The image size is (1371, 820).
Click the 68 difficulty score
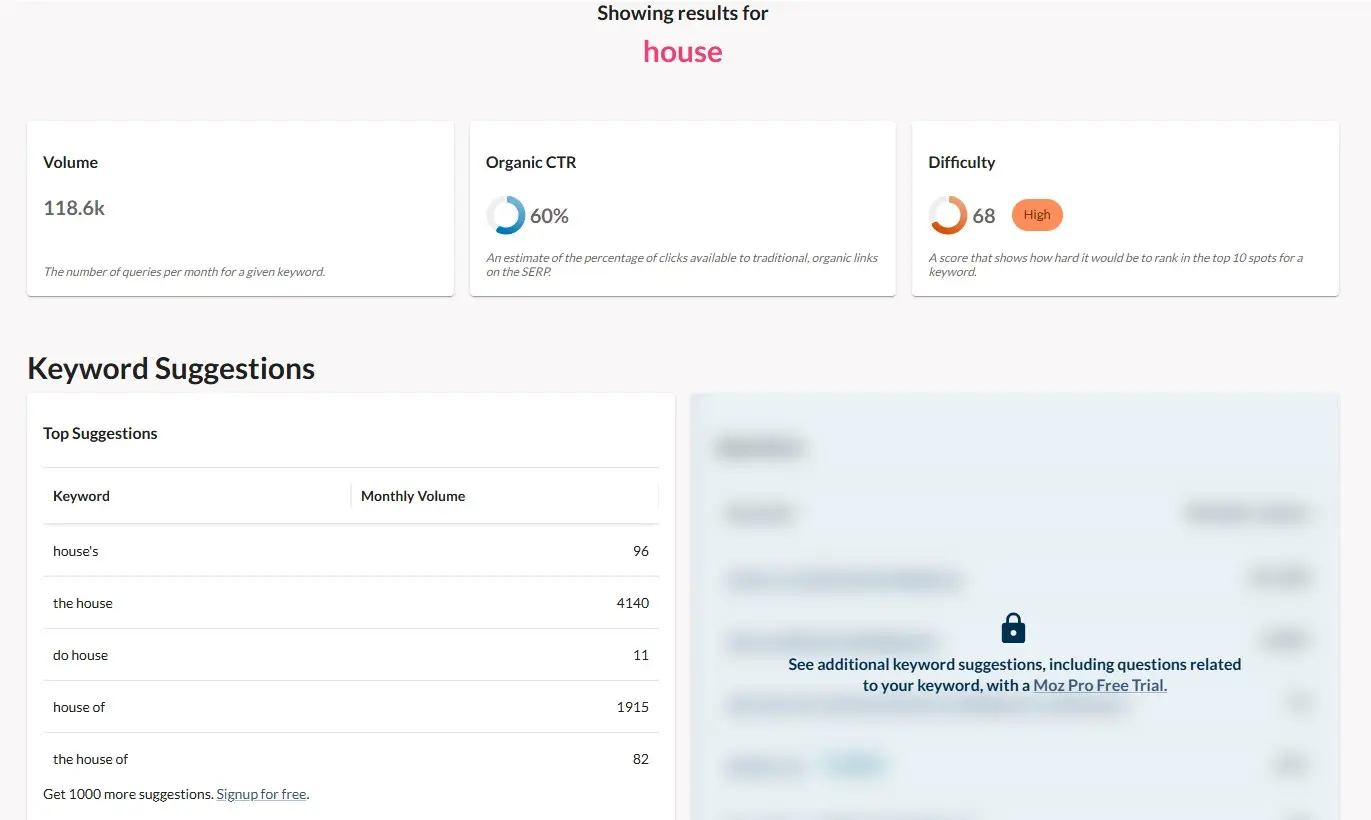[983, 214]
